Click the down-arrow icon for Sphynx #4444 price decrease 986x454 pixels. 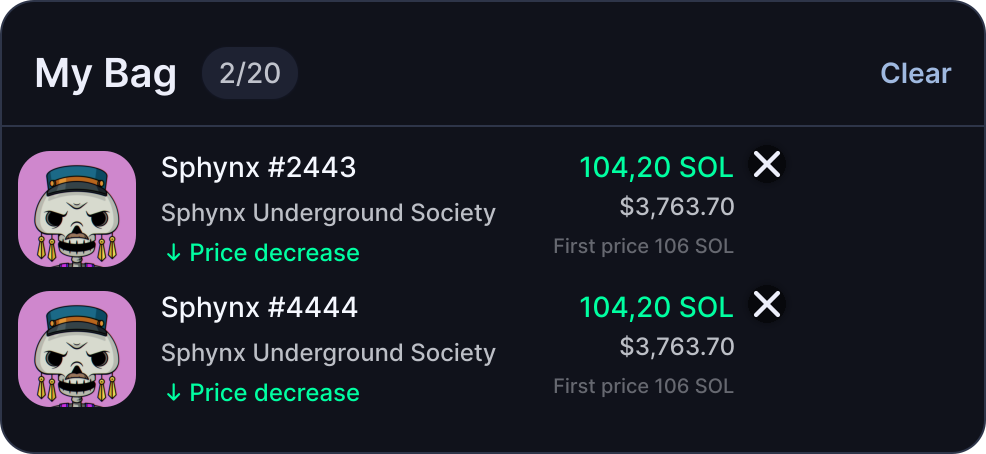click(173, 392)
